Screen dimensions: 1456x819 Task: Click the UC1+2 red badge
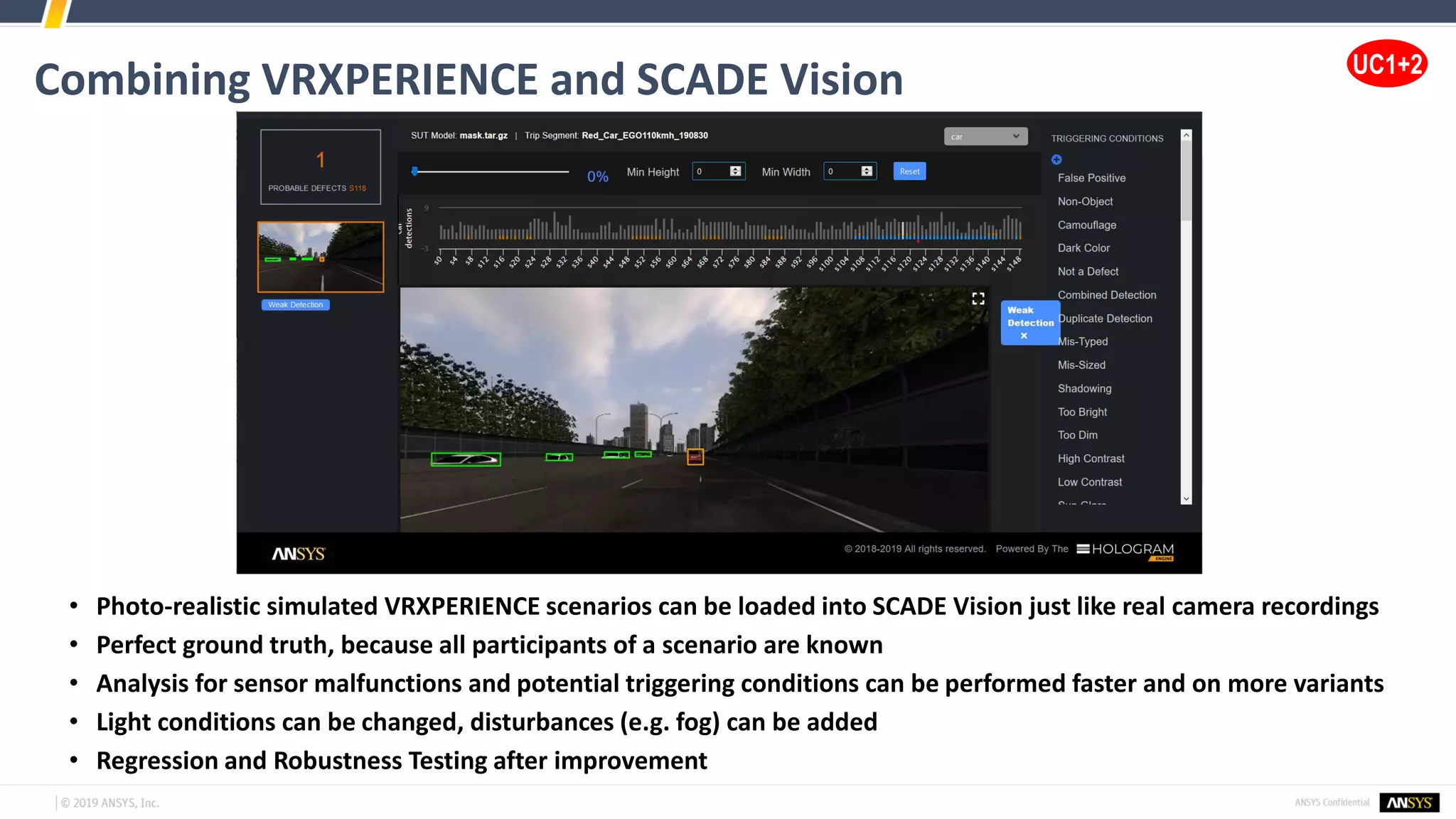[1387, 63]
